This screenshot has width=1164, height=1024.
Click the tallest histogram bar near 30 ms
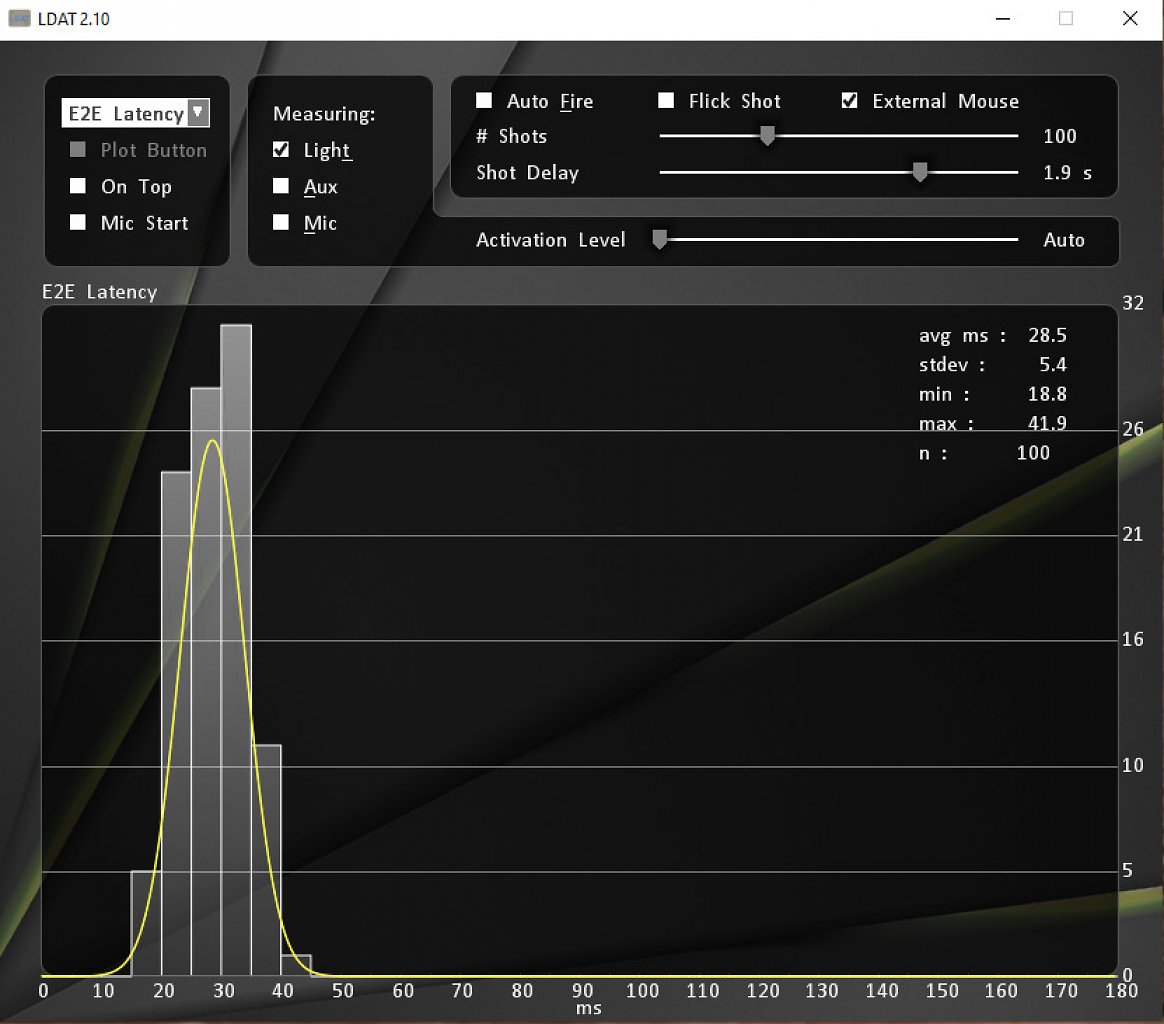click(236, 650)
